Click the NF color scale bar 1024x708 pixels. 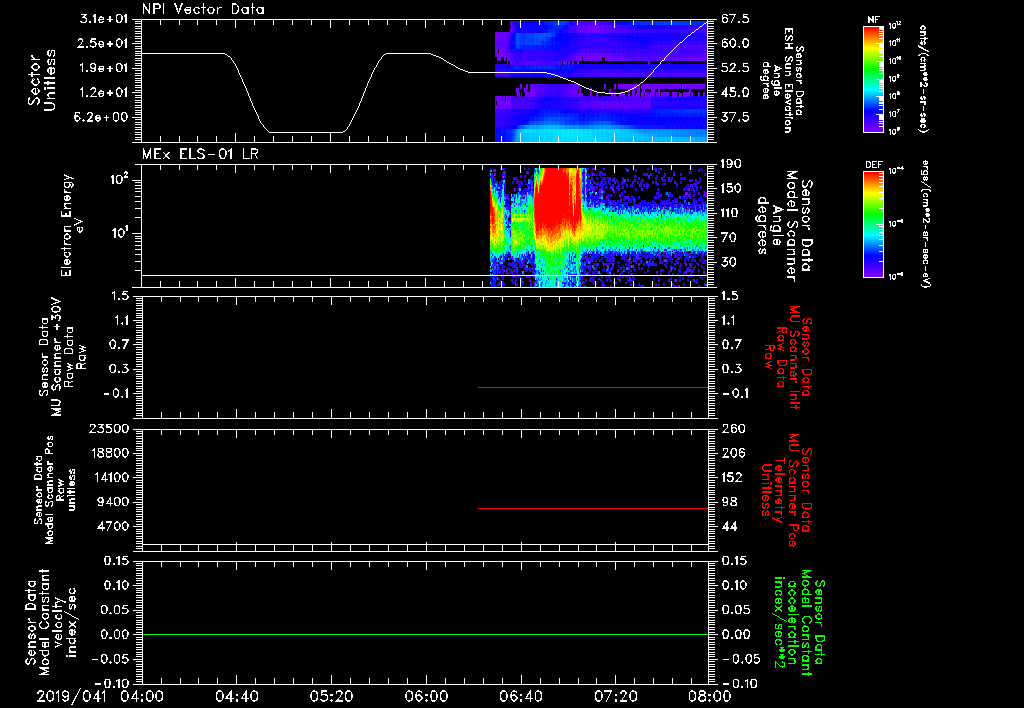click(874, 79)
